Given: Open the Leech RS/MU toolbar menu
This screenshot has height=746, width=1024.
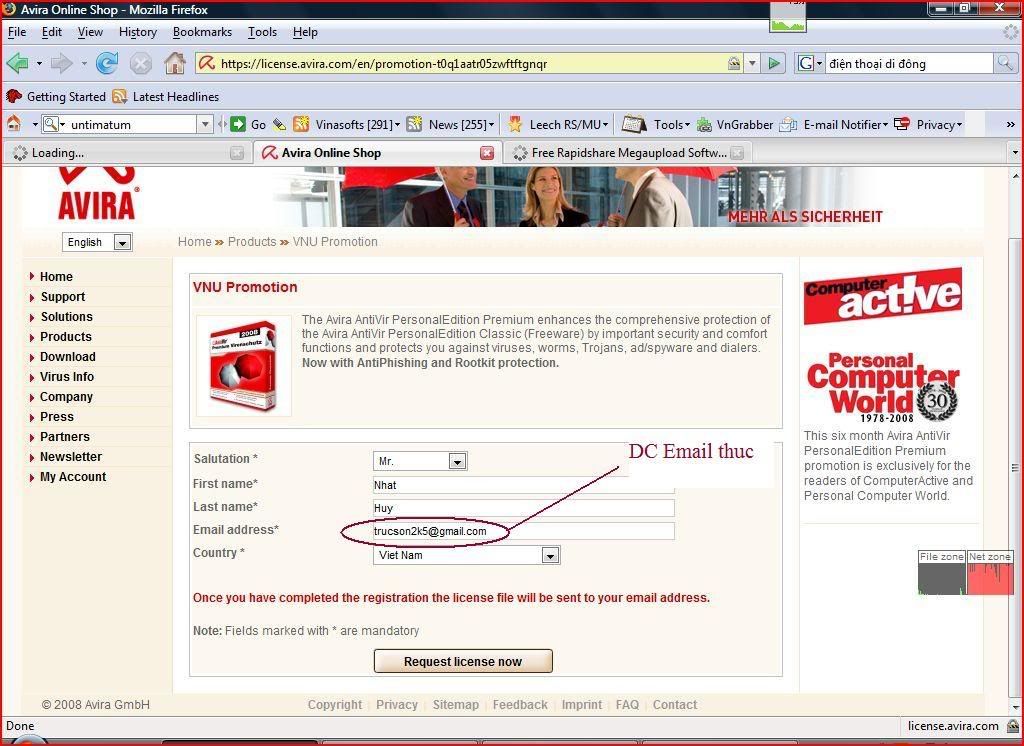Looking at the screenshot, I should click(558, 124).
